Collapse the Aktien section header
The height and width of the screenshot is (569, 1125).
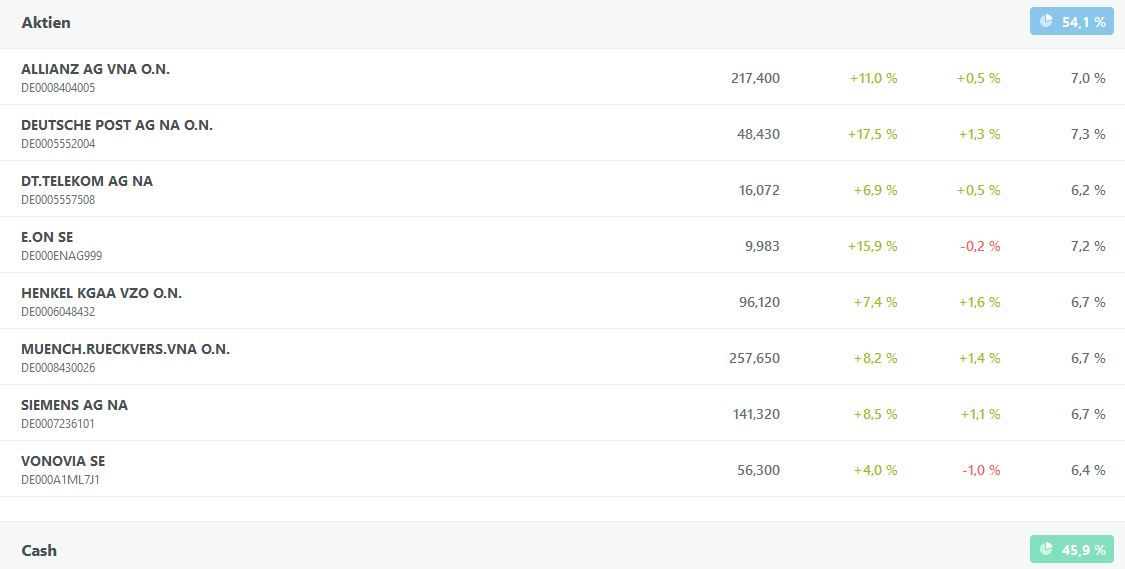click(46, 22)
